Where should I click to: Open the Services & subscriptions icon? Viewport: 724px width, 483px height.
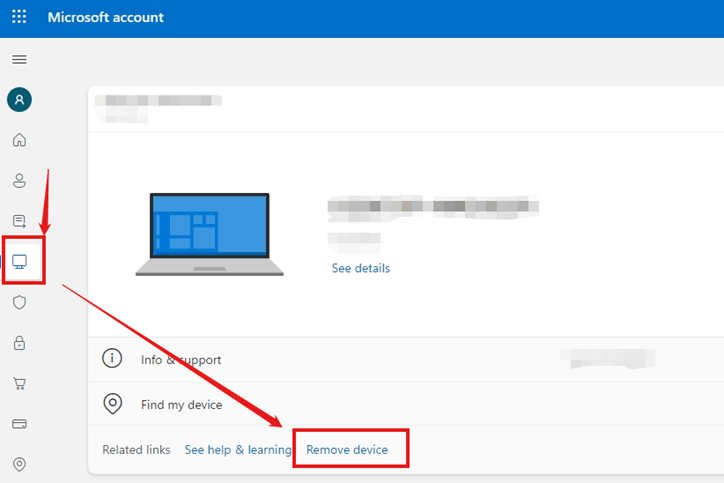tap(19, 221)
